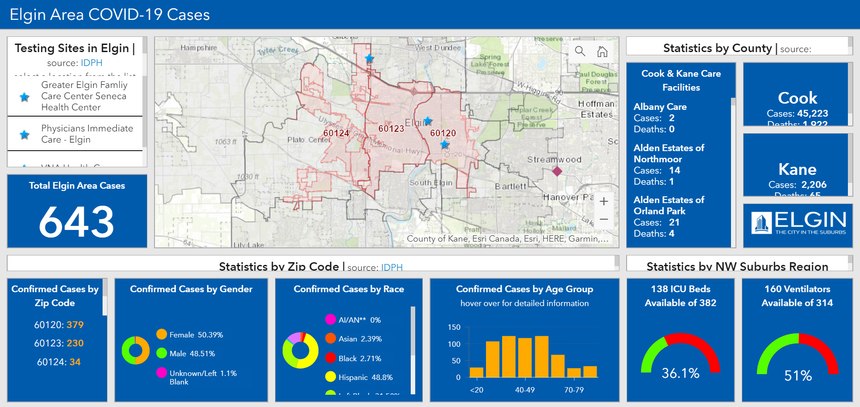Click the green Male legend swatch
Viewport: 860px width, 407px height.
coord(162,353)
